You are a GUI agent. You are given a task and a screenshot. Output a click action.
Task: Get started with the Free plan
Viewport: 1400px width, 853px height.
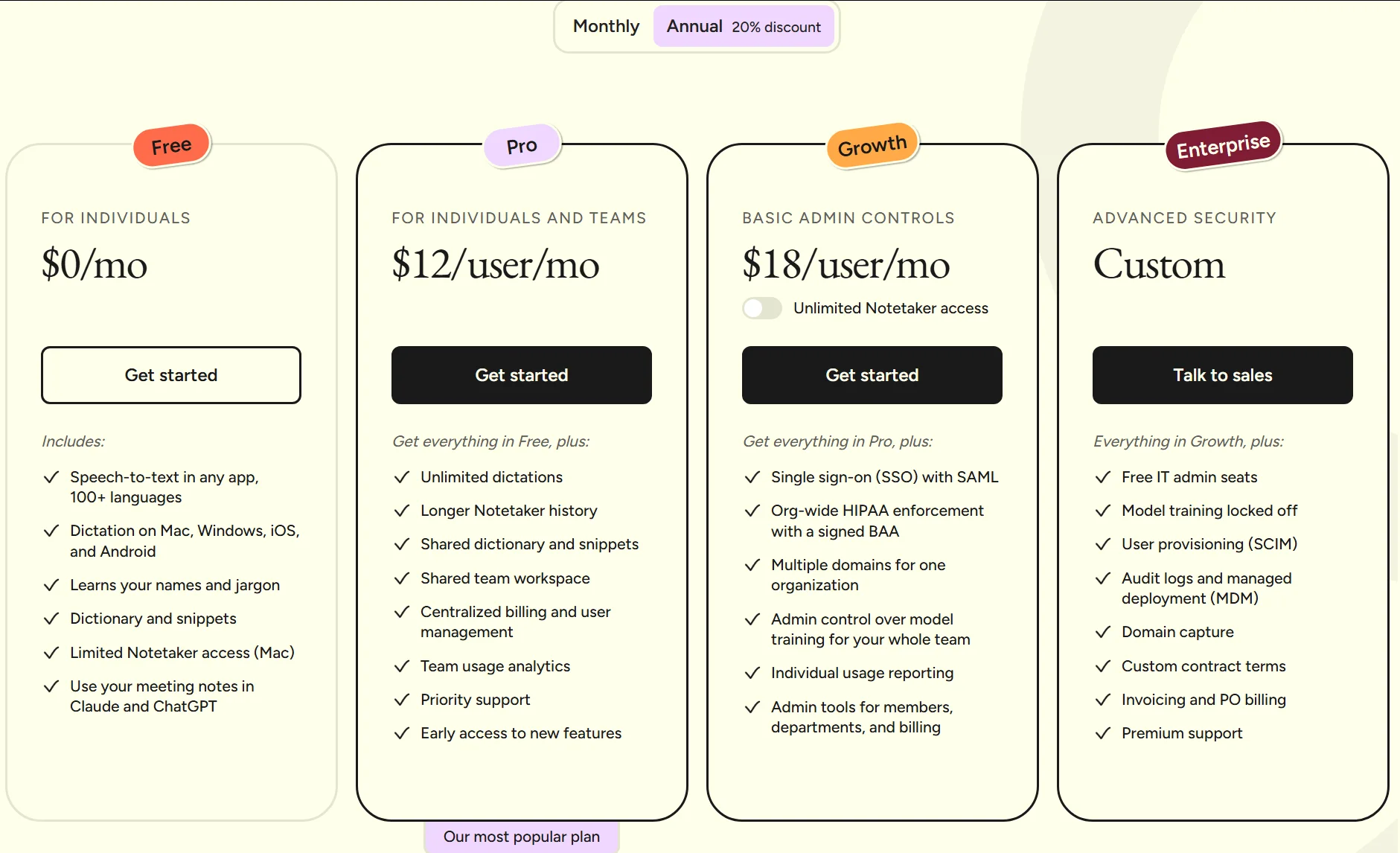[x=171, y=375]
